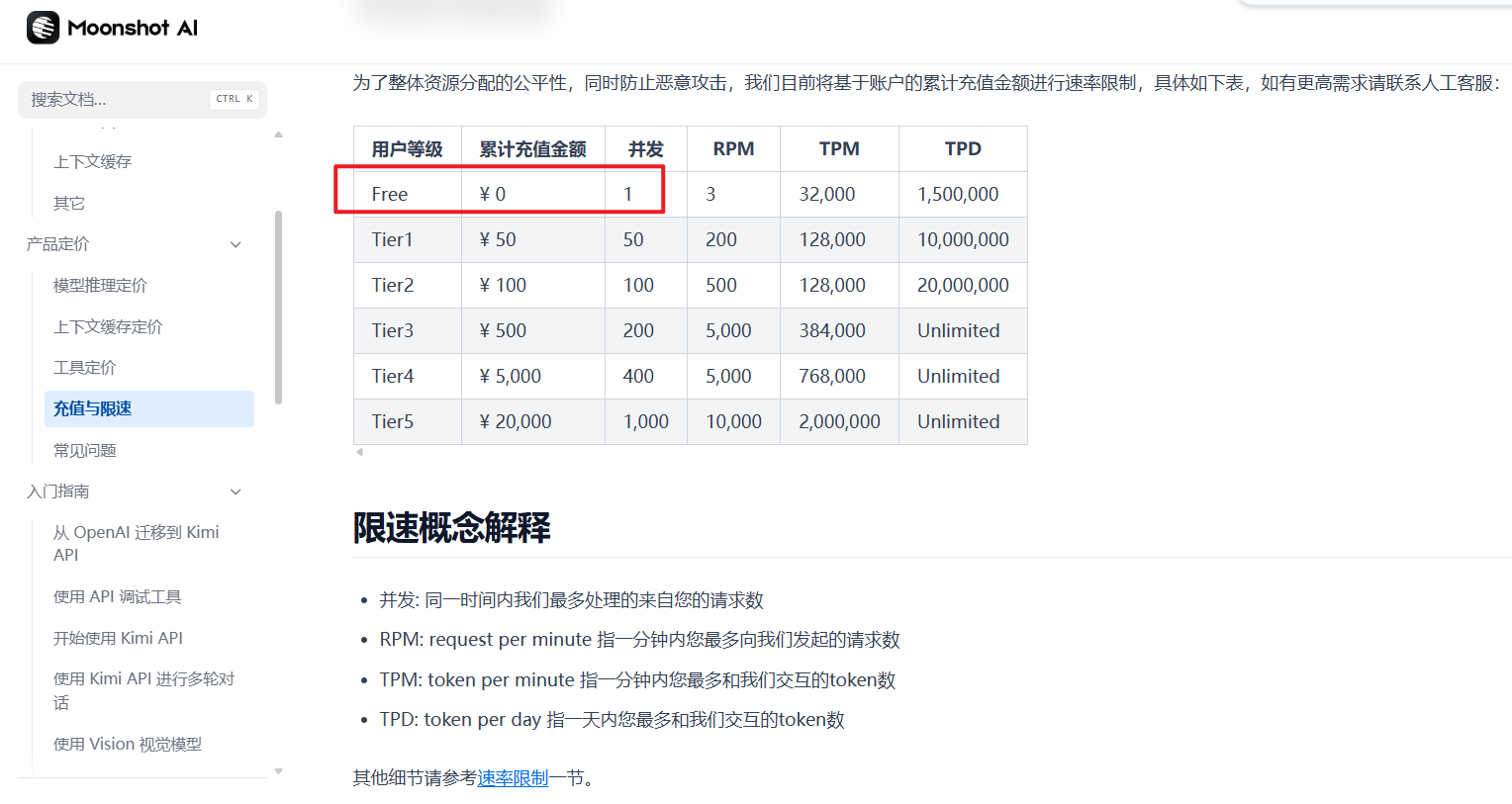The image size is (1512, 804).
Task: Click the 10,000,000 TPD cell
Action: [963, 239]
